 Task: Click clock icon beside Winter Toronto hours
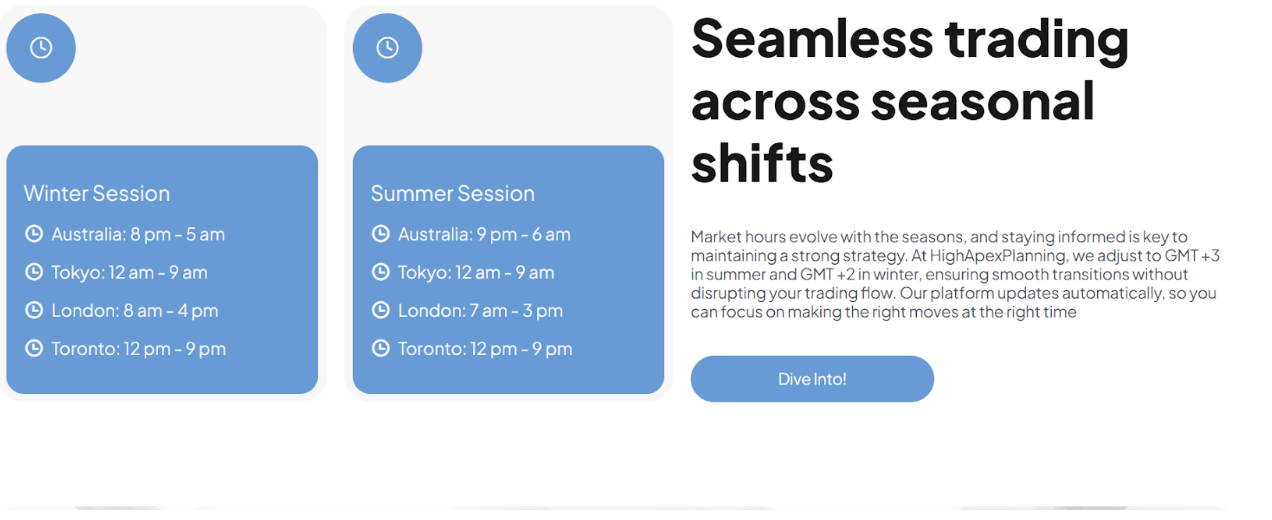(34, 348)
